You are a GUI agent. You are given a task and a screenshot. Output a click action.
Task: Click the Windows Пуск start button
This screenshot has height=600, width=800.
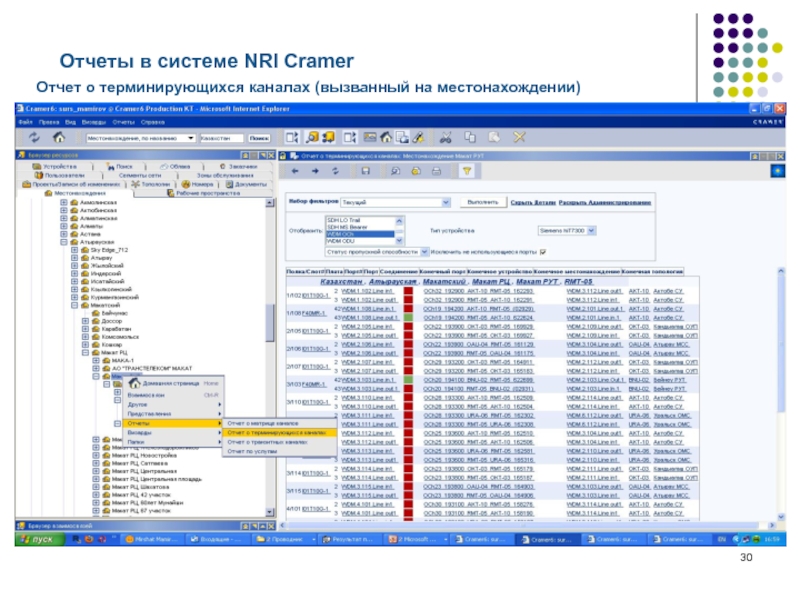click(x=33, y=538)
